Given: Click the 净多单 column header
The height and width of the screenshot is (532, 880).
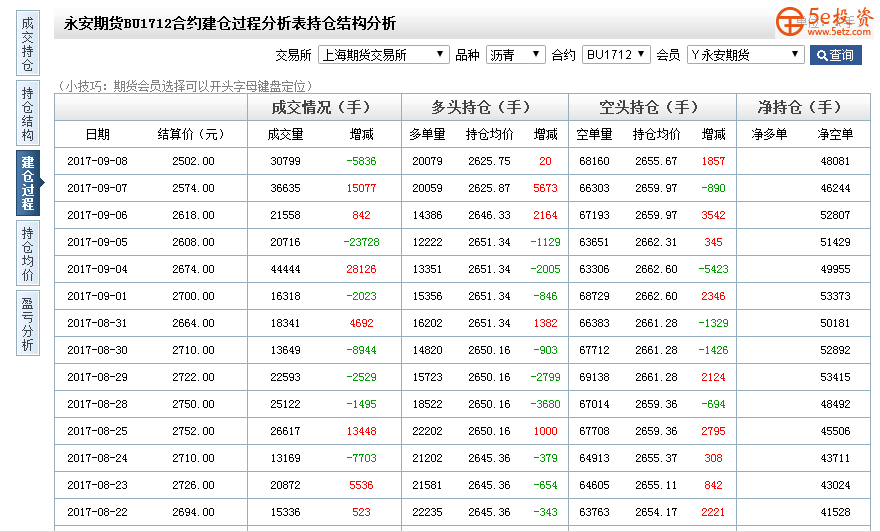Looking at the screenshot, I should pyautogui.click(x=769, y=135).
